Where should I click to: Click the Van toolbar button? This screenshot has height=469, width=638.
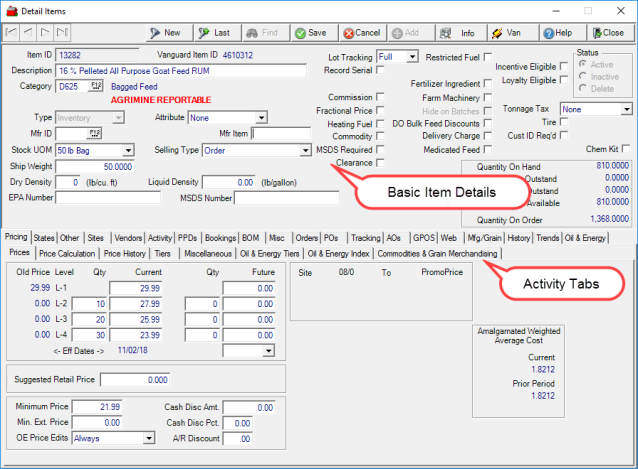tap(512, 33)
